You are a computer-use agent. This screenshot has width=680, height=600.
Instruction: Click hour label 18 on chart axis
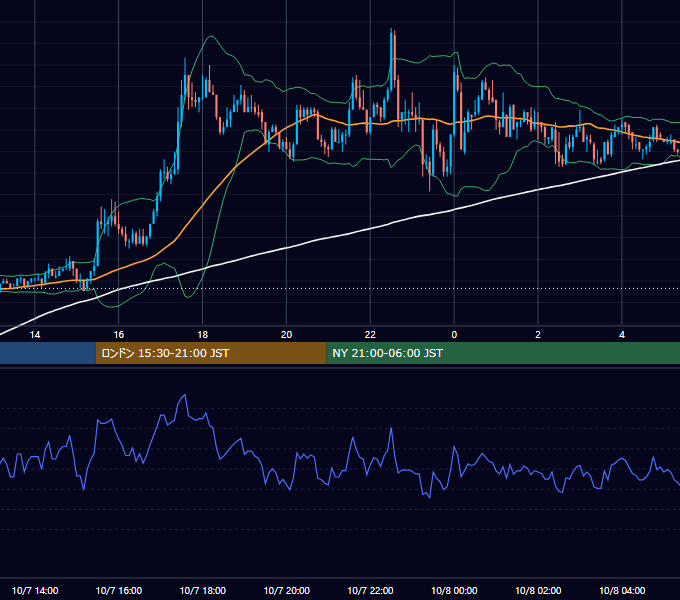click(203, 335)
